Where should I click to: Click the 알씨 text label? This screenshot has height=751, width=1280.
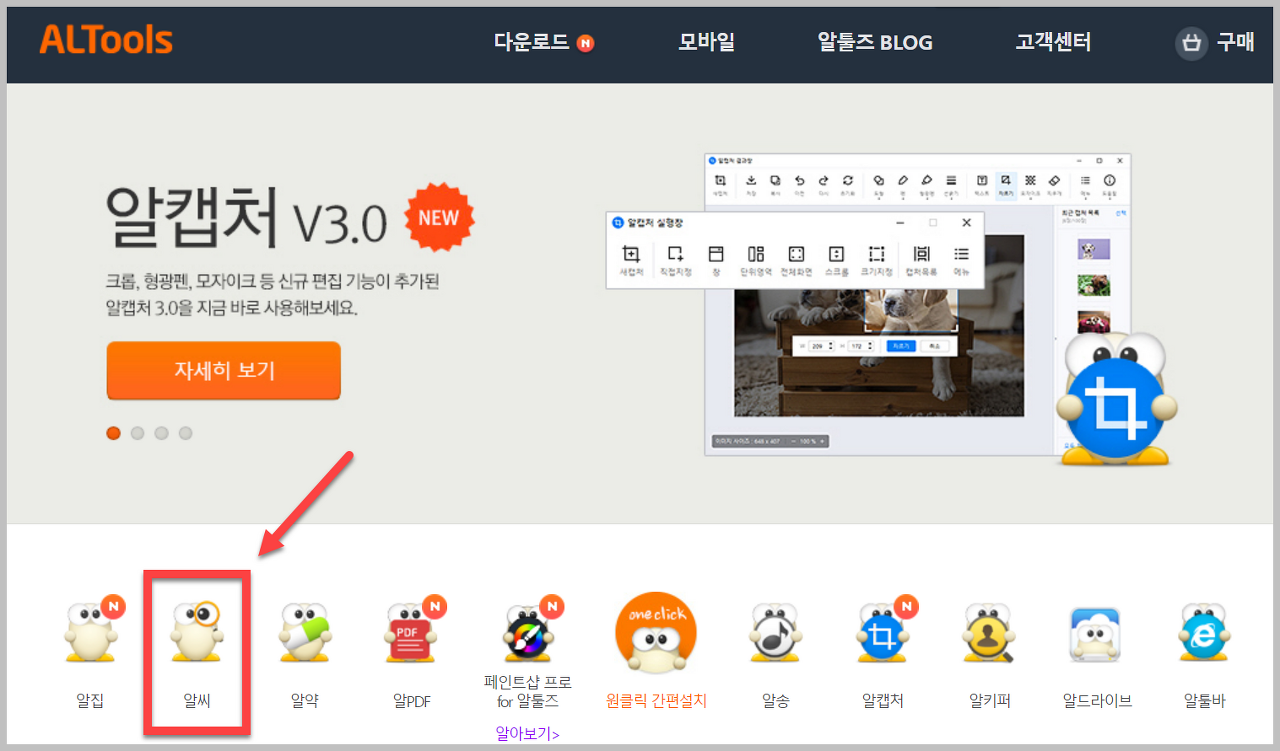197,701
